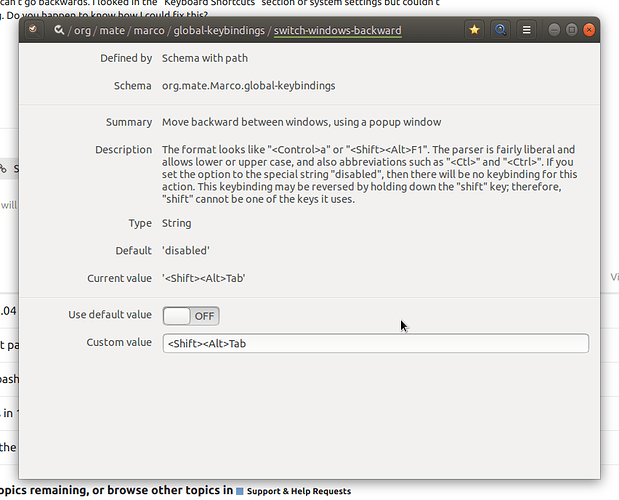This screenshot has width=619, height=500.
Task: Click the description paragraph text
Action: 370,174
